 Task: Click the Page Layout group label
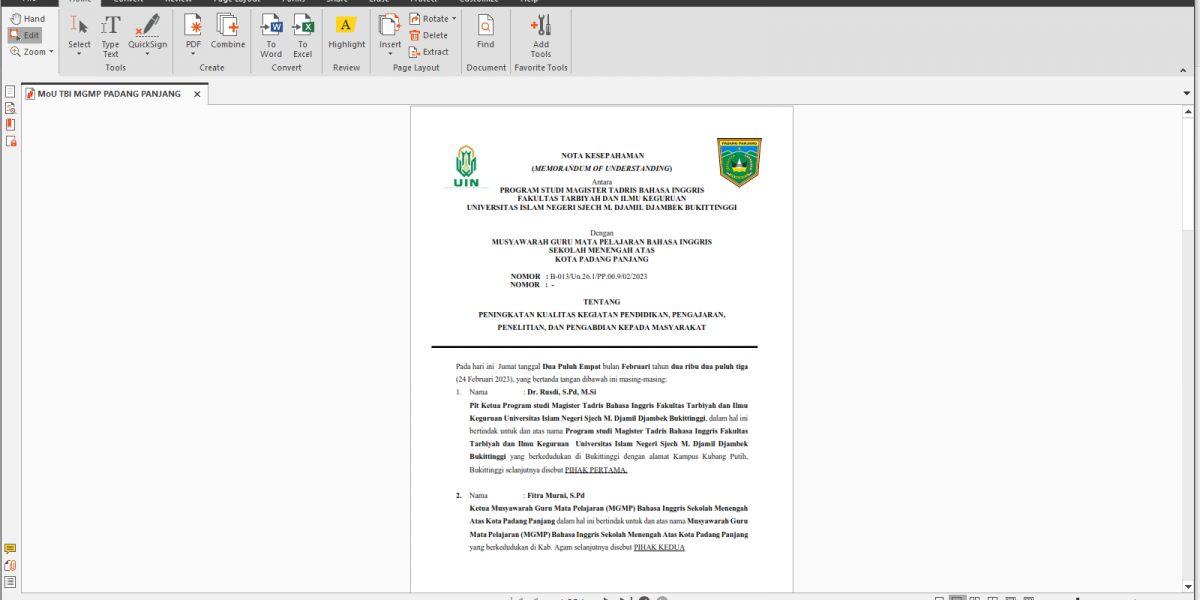[416, 68]
